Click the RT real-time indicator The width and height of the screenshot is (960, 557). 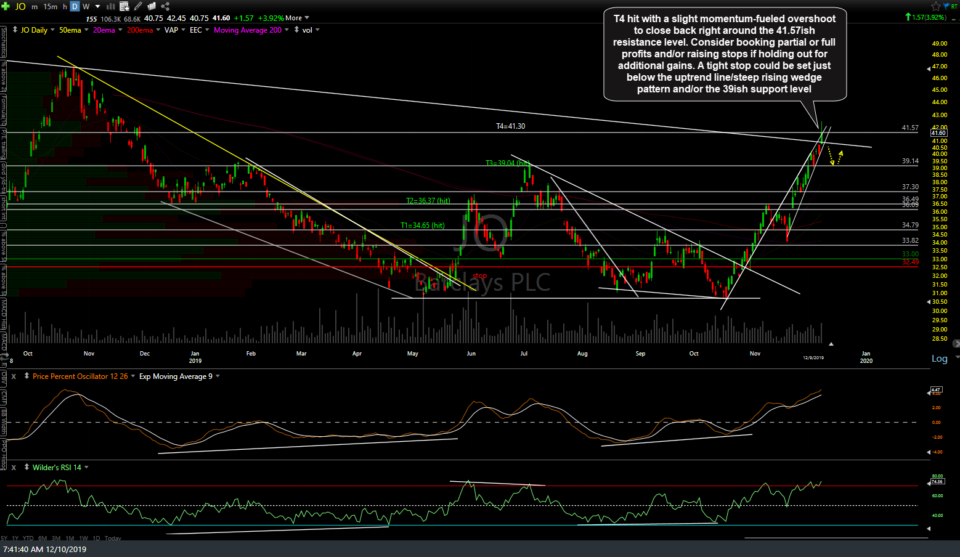954,6
